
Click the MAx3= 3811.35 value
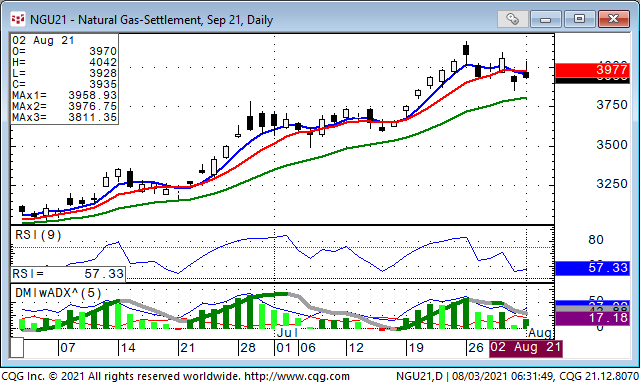pos(64,118)
